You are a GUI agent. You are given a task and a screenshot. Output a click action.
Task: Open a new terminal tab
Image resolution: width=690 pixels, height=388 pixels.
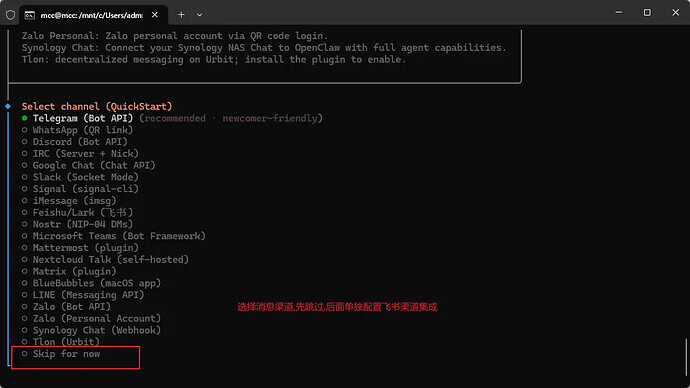tap(181, 15)
